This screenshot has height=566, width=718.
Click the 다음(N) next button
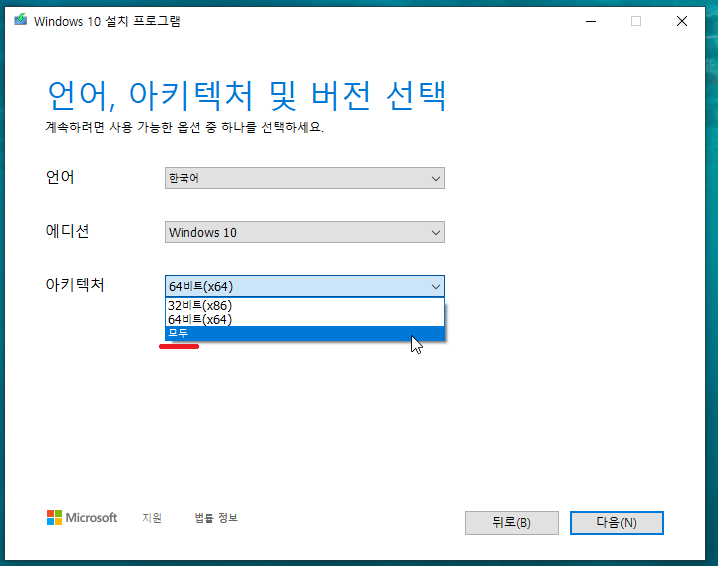point(616,522)
